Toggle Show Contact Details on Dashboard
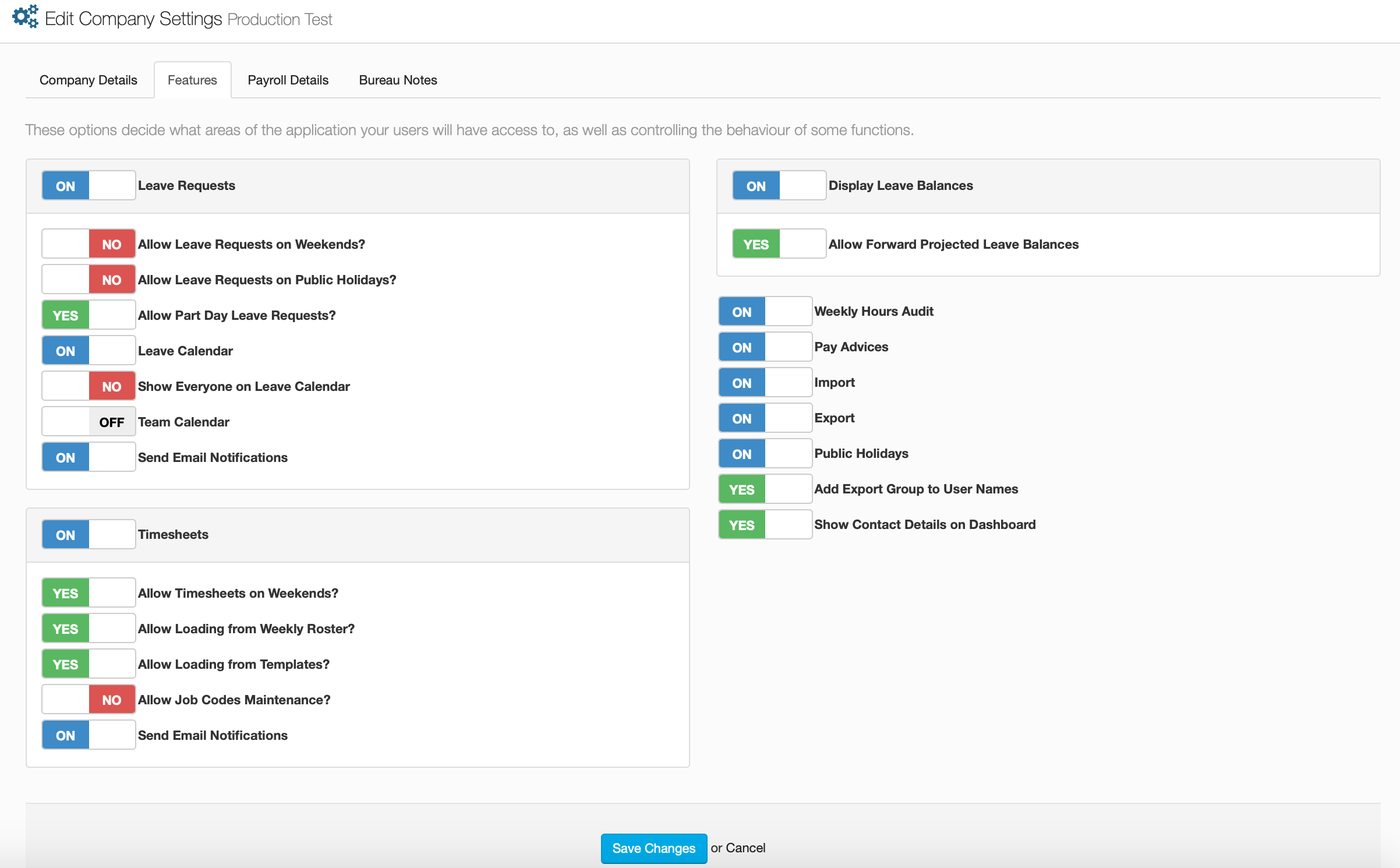The width and height of the screenshot is (1400, 868). point(765,525)
